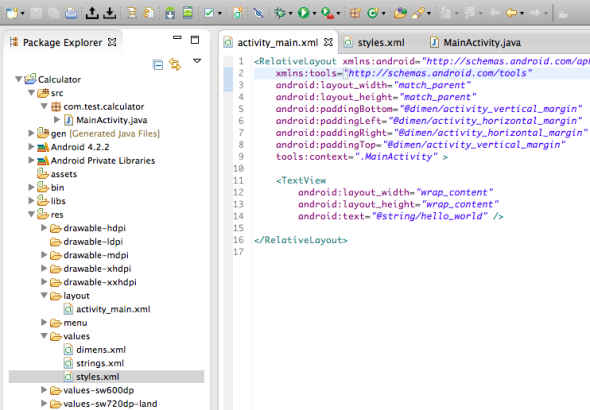Toggle Link with Editor arrows icon
The height and width of the screenshot is (410, 590).
[x=175, y=64]
